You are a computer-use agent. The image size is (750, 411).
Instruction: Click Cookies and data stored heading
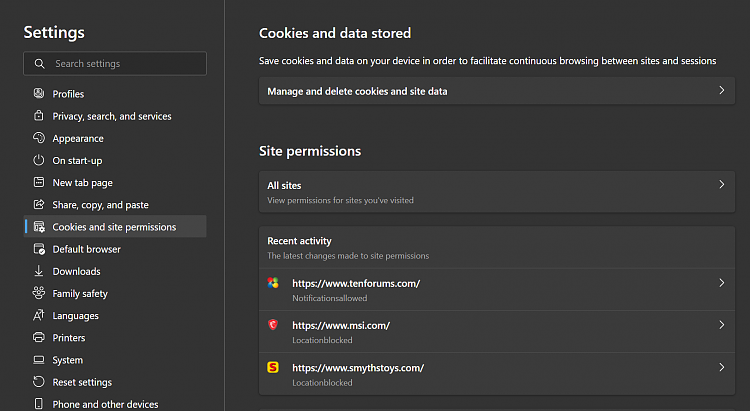coord(335,33)
